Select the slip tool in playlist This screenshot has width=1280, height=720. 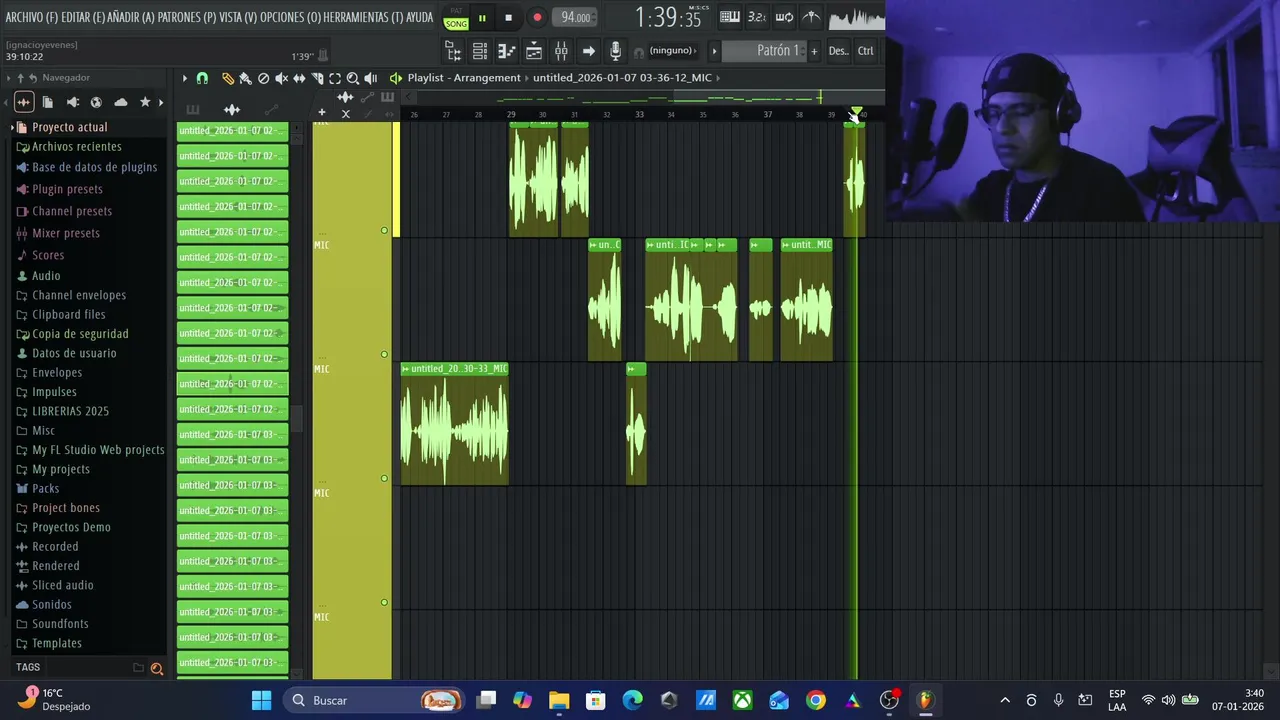click(x=299, y=78)
